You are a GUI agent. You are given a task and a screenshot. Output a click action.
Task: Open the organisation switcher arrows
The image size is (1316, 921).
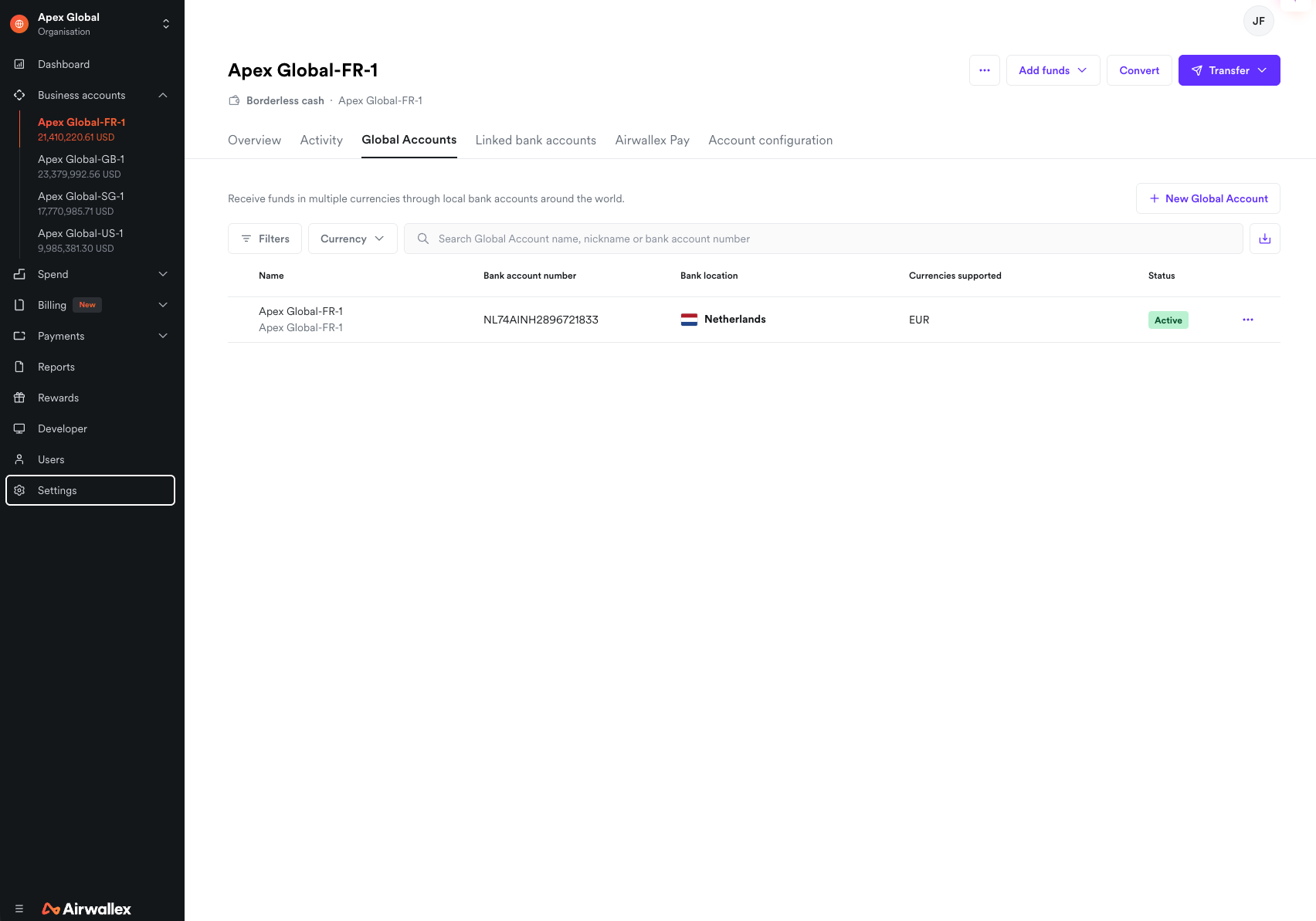[166, 24]
